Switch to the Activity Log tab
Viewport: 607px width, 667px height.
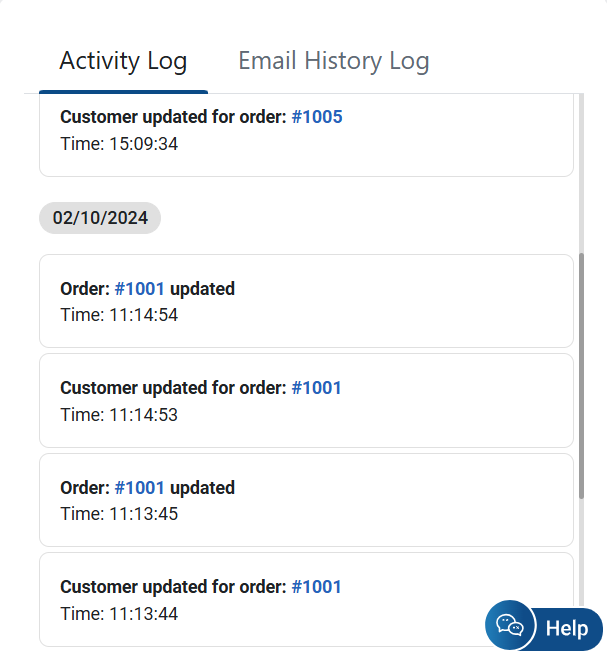[x=123, y=61]
